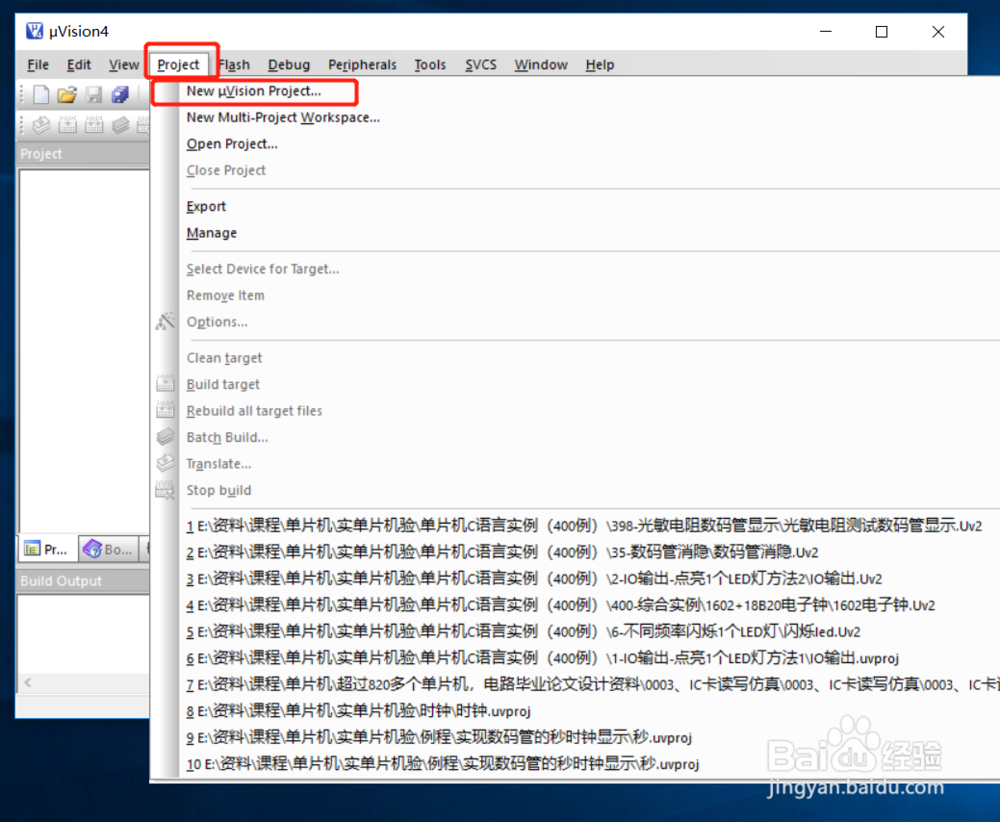Maximize the µVision4 window
The width and height of the screenshot is (1000, 822).
(881, 32)
